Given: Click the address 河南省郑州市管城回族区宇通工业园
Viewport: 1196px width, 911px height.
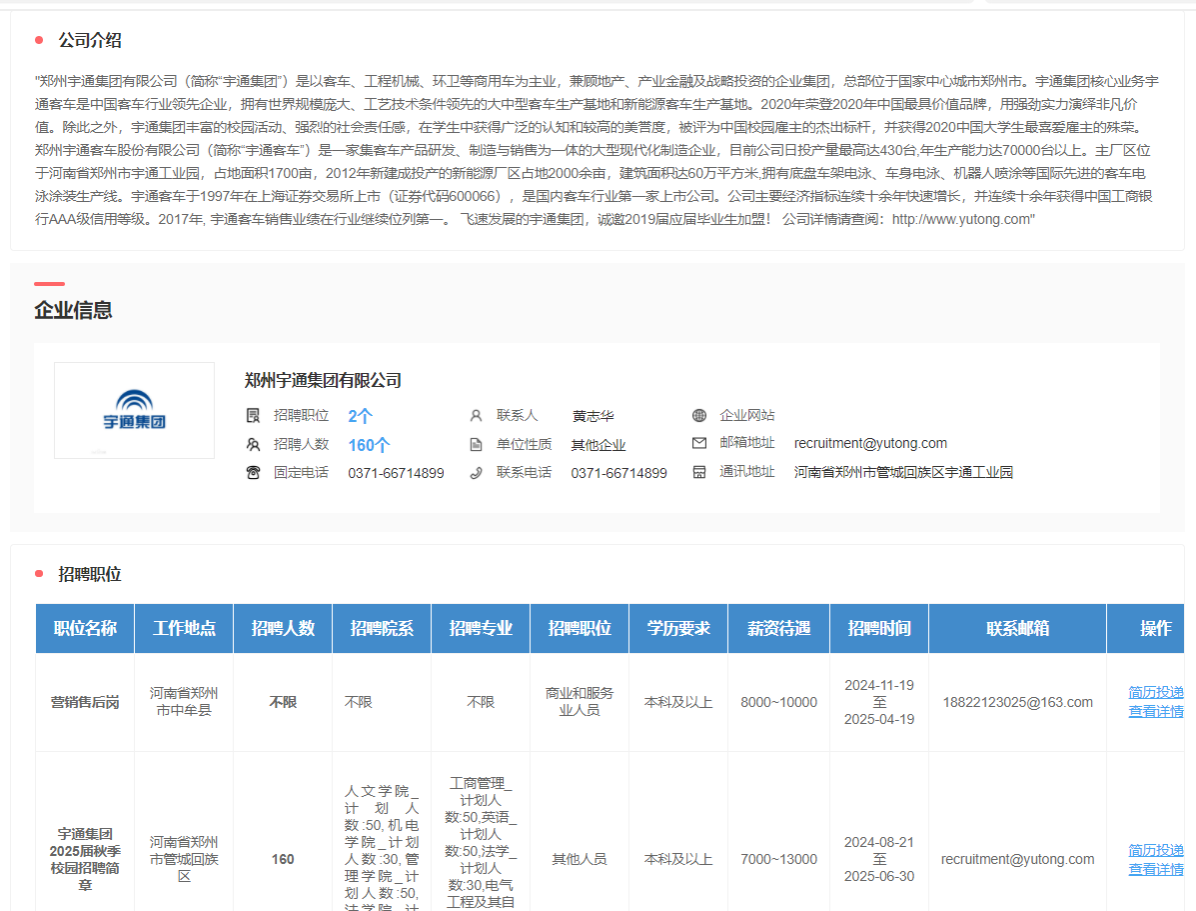Looking at the screenshot, I should coord(903,472).
